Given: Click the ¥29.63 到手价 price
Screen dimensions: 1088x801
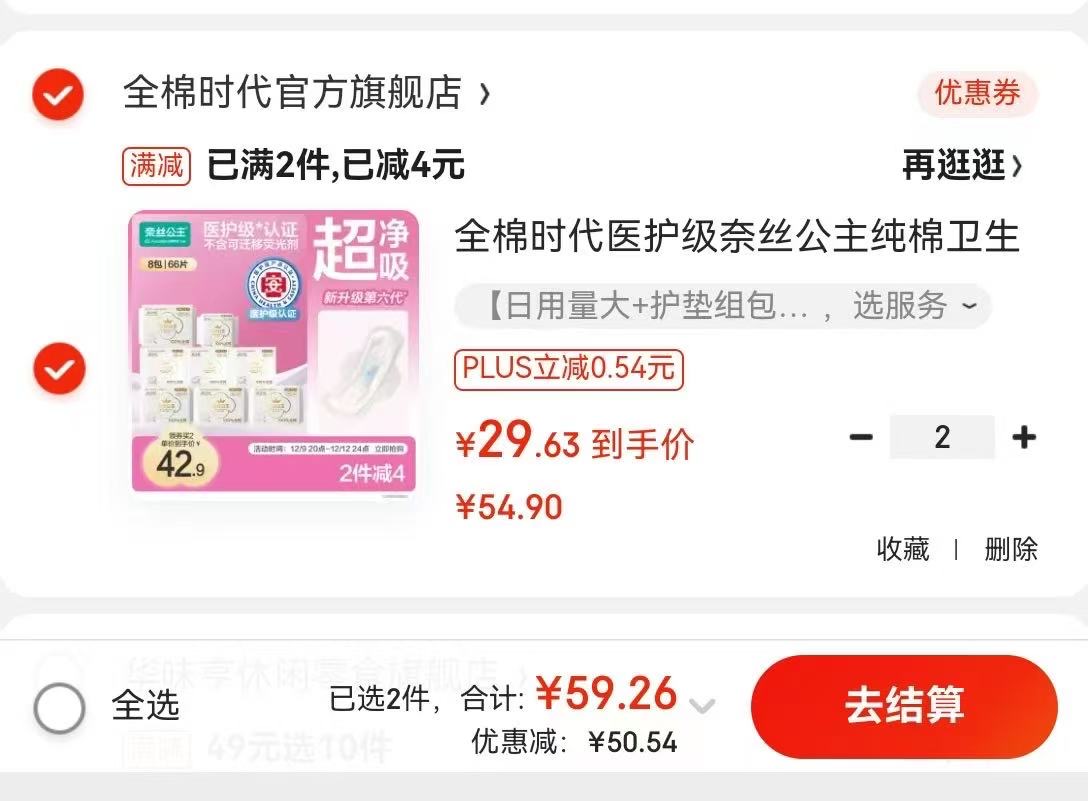Looking at the screenshot, I should [575, 441].
